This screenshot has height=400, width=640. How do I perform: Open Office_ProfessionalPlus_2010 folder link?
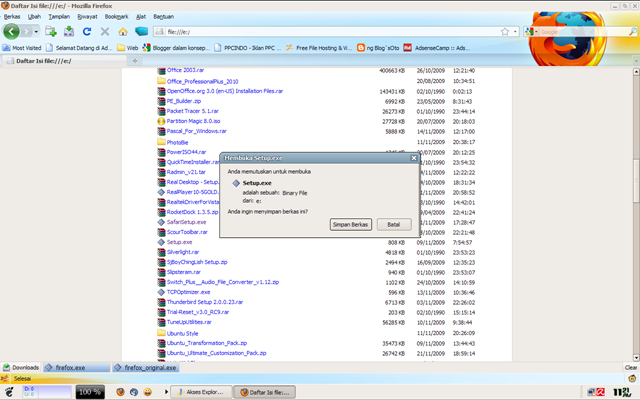(202, 81)
